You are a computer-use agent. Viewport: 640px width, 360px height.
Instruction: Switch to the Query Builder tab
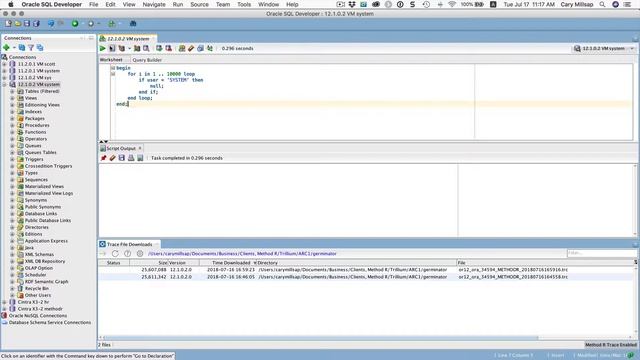pos(147,60)
